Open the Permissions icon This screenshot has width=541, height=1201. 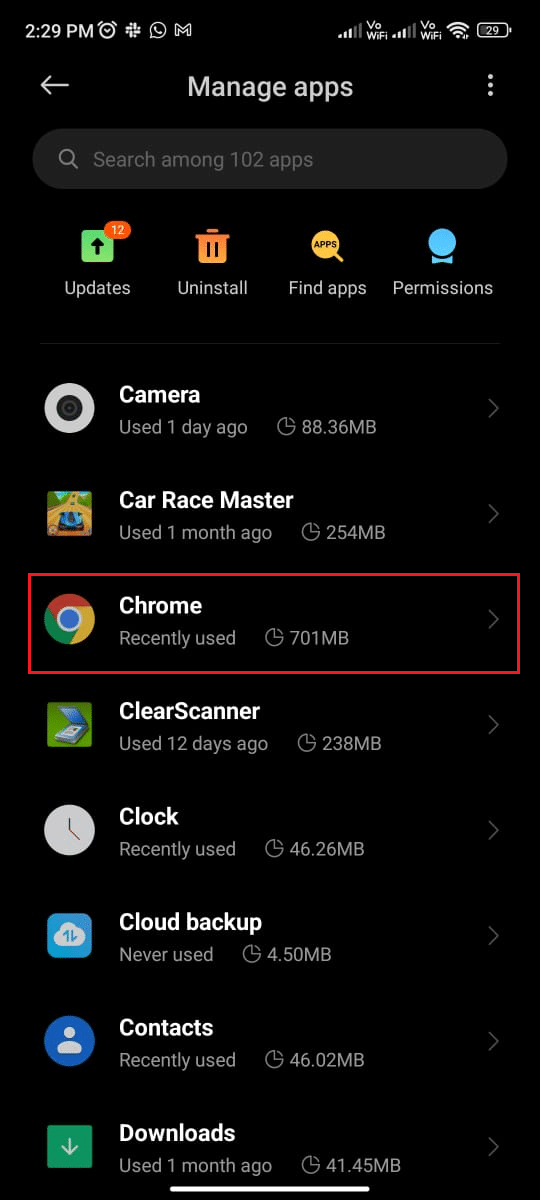coord(442,245)
